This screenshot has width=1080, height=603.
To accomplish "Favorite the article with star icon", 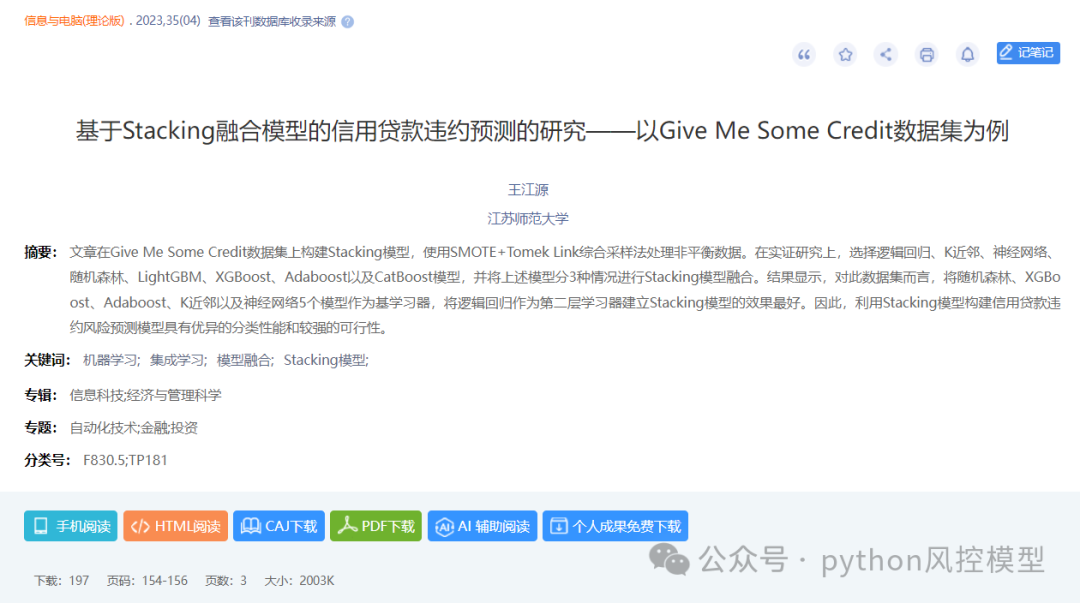I will [845, 54].
